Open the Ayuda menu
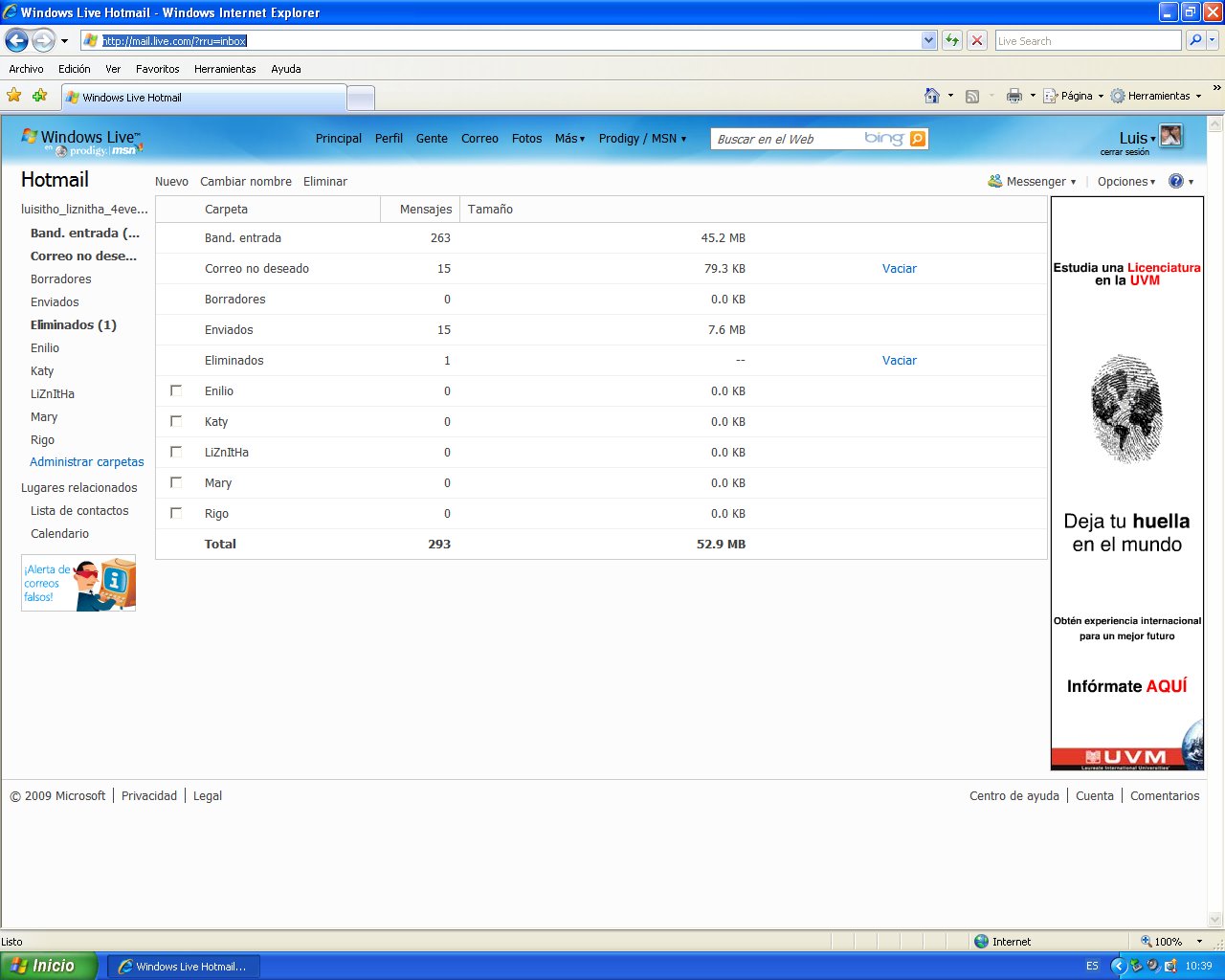The image size is (1225, 980). pos(285,69)
